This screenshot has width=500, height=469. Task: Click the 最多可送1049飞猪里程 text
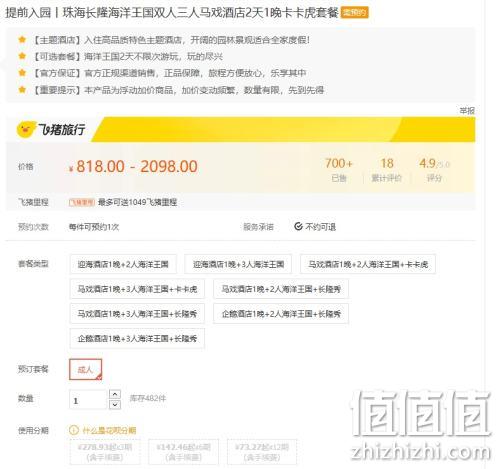point(137,202)
